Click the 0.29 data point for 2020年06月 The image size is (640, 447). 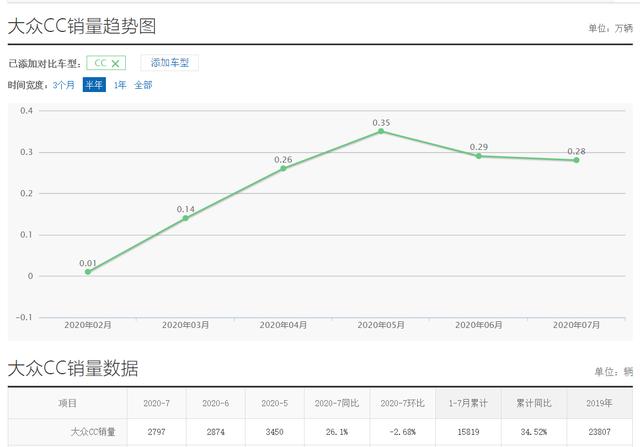[x=479, y=156]
